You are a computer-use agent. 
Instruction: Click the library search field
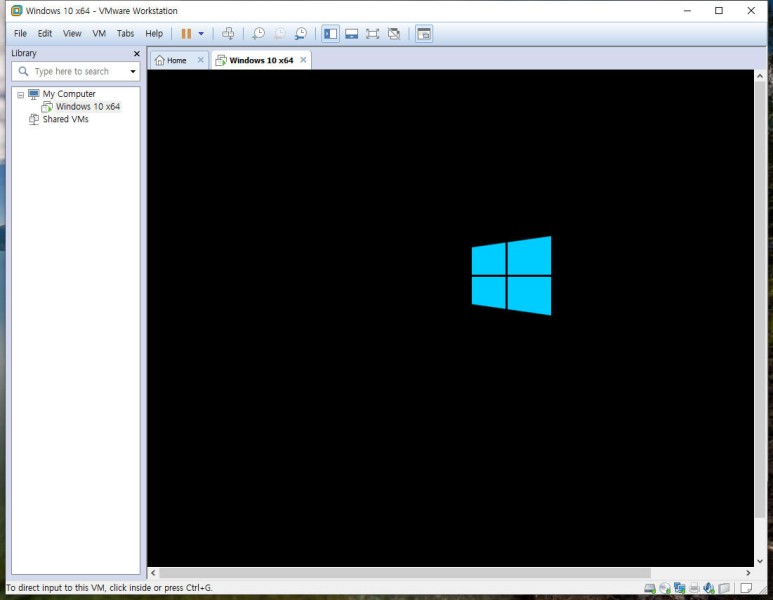click(x=75, y=71)
